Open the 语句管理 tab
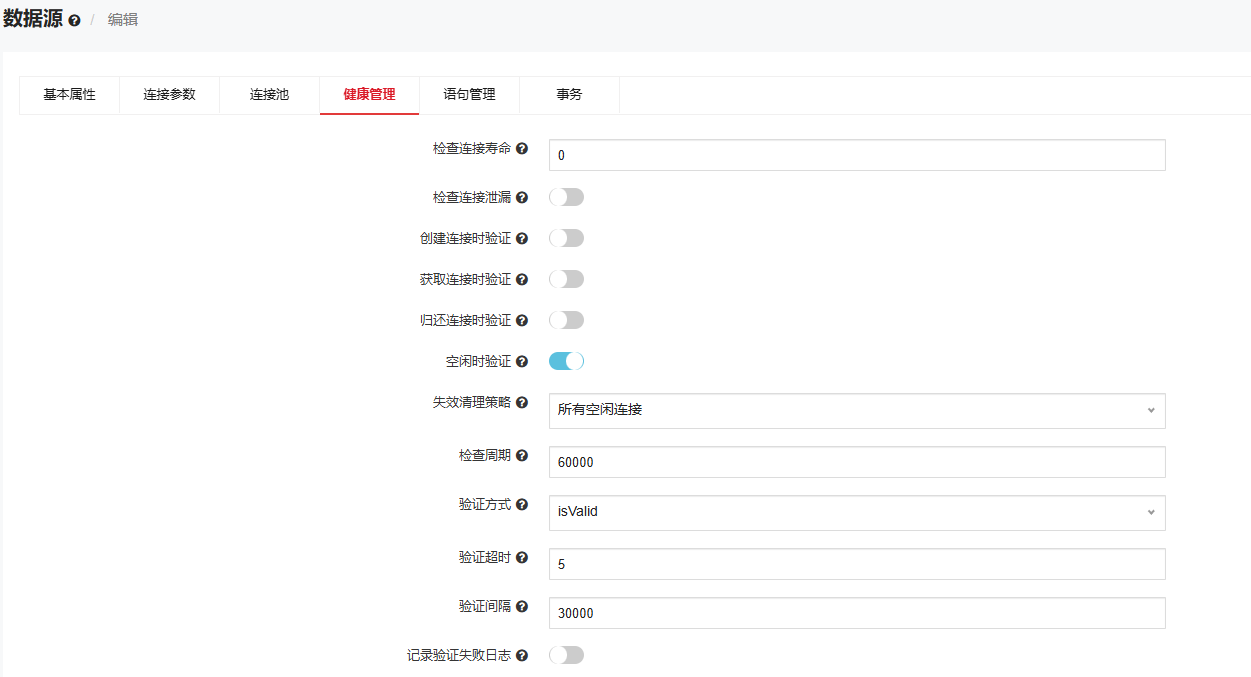Screen dimensions: 1251x677 pyautogui.click(x=470, y=95)
